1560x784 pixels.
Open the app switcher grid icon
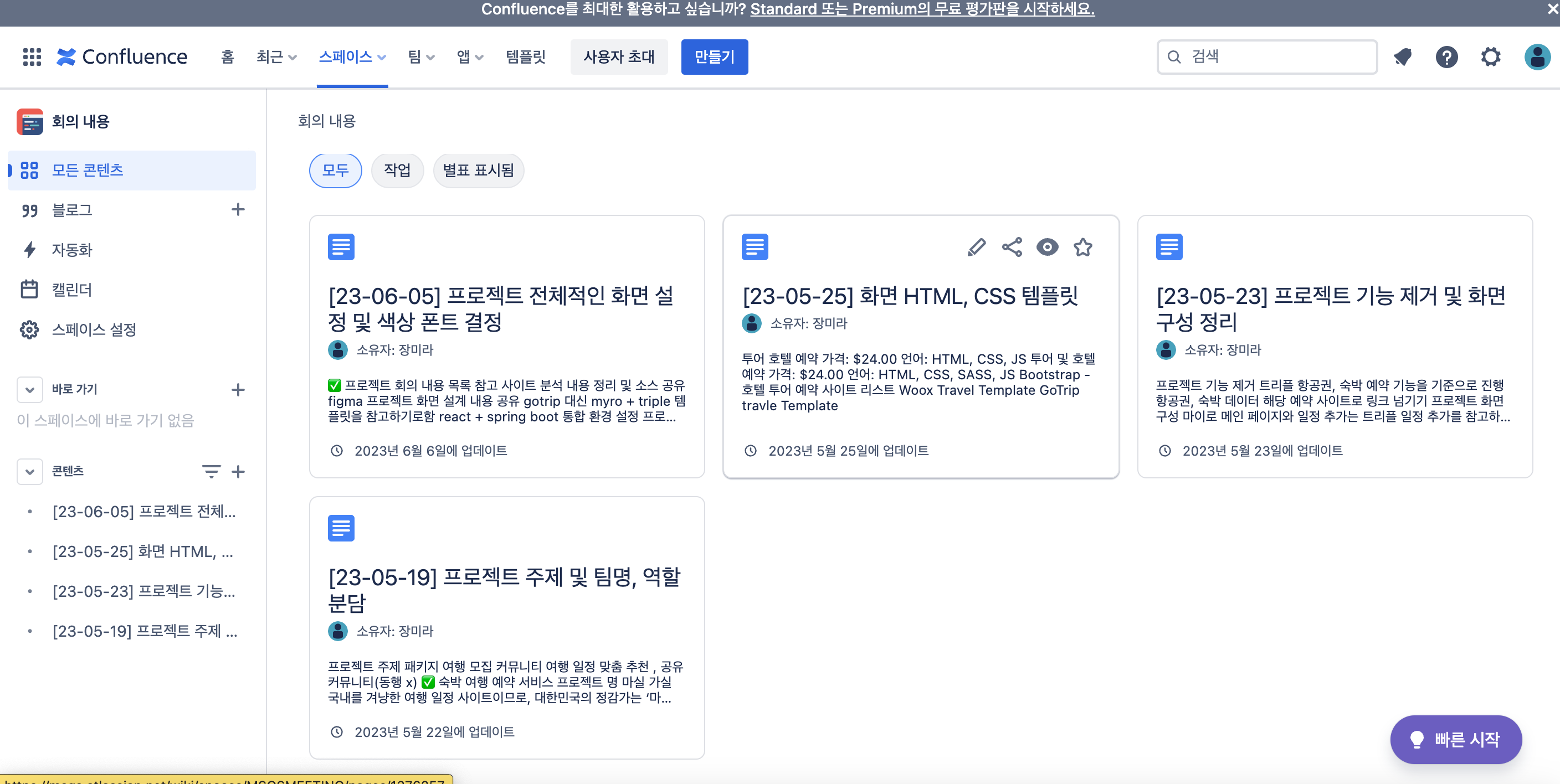point(32,57)
